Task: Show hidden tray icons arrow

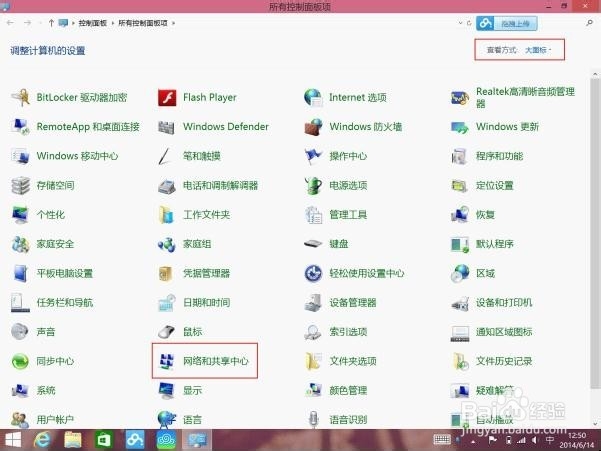Action: tap(473, 441)
